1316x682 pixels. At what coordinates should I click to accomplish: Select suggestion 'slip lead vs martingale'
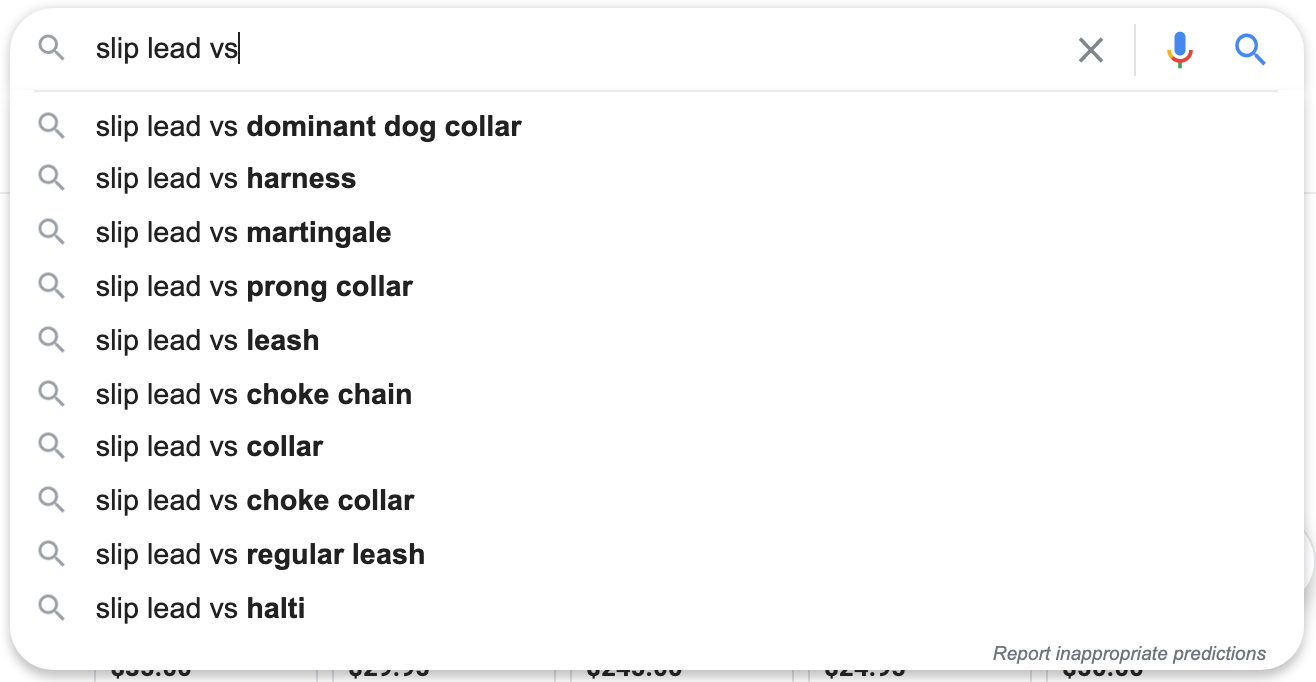tap(657, 232)
